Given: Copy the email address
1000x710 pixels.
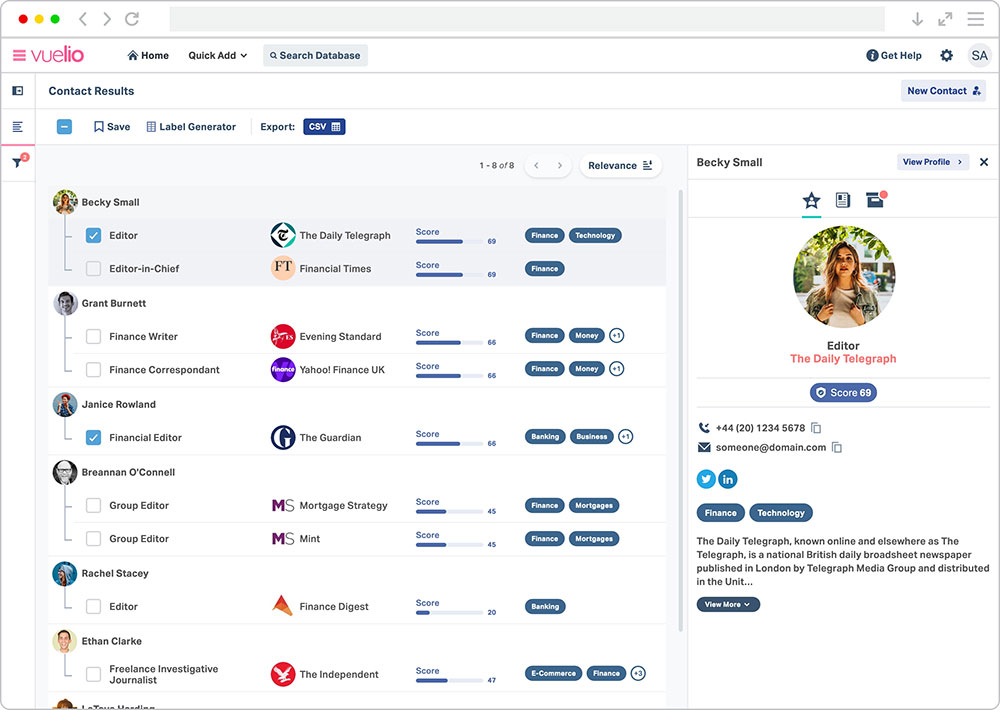Looking at the screenshot, I should 837,448.
